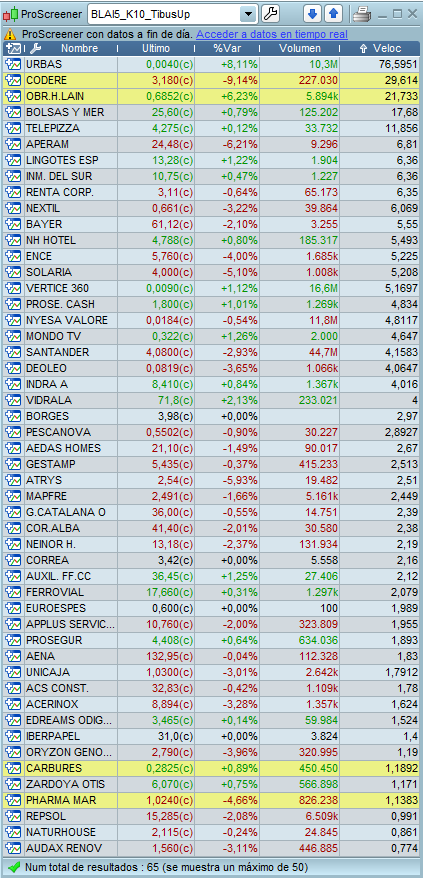Click the blue up arrow button
423x878 pixels.
pyautogui.click(x=333, y=13)
